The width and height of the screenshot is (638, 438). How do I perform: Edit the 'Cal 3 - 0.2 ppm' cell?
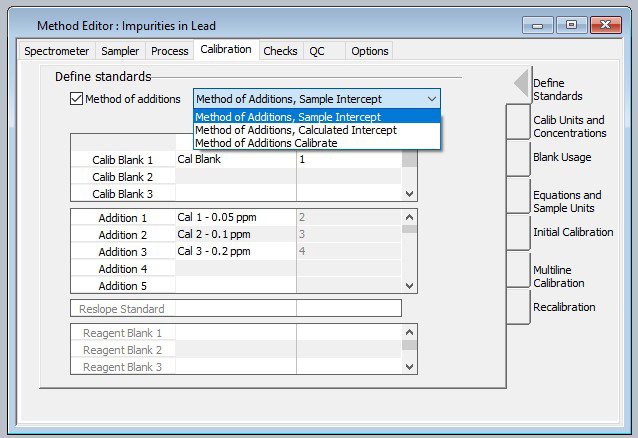pos(236,251)
